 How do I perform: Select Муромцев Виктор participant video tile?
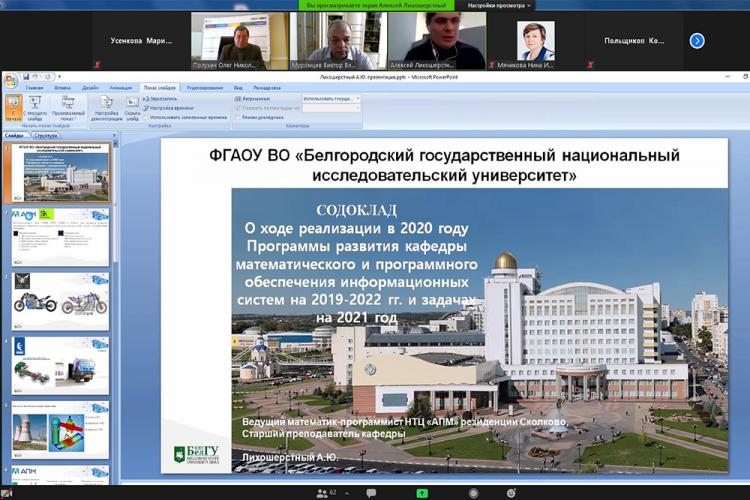339,41
